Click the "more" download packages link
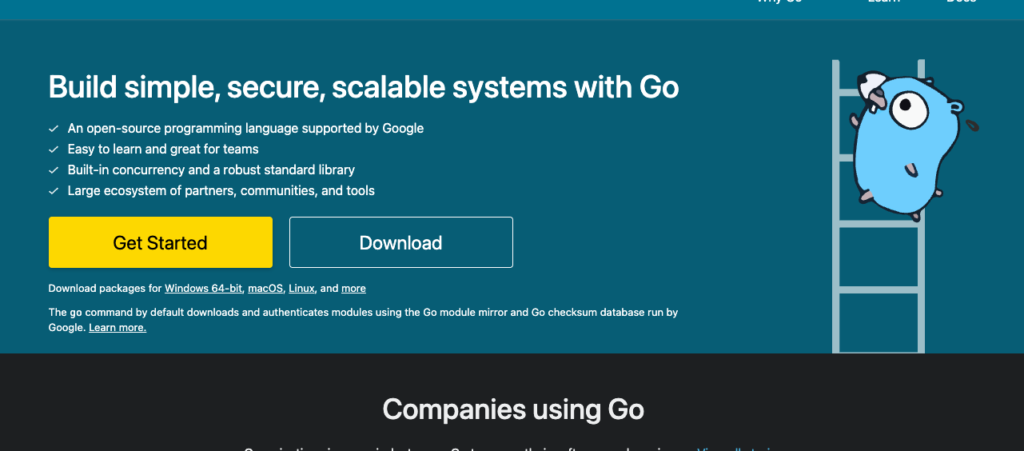This screenshot has width=1024, height=451. pos(353,288)
